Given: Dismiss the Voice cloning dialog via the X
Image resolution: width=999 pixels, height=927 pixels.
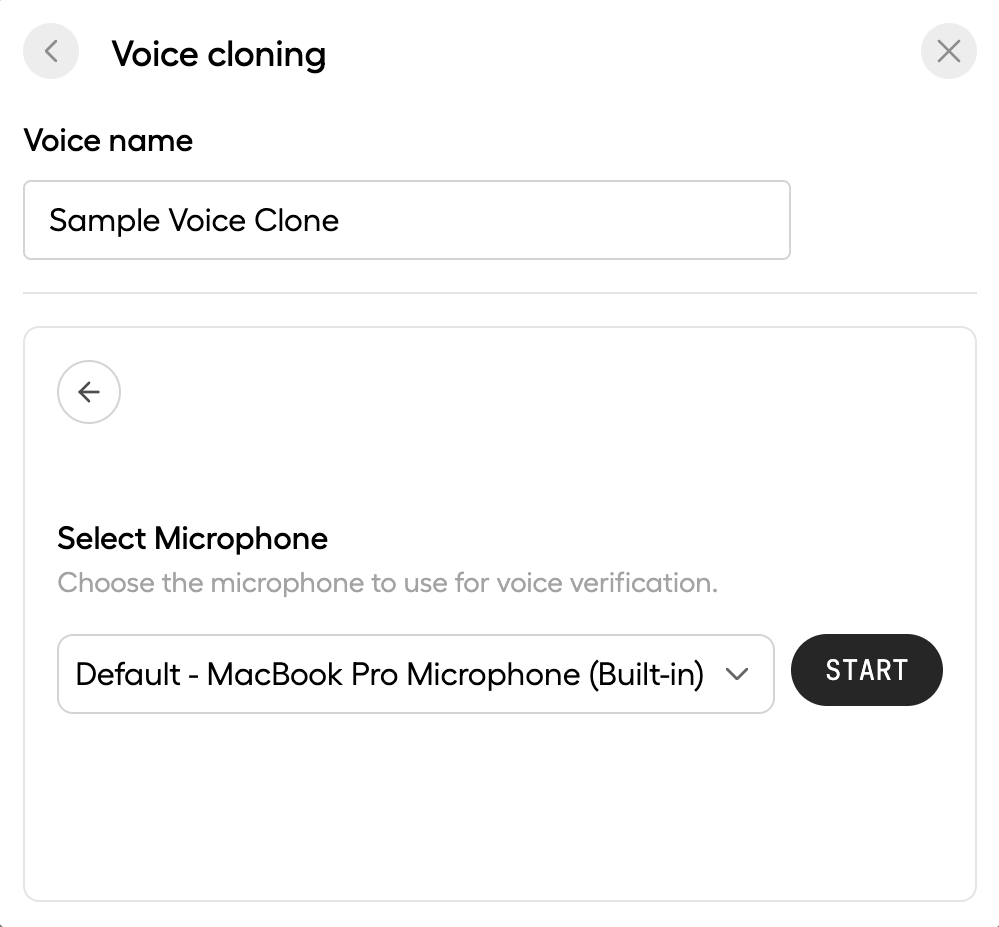Looking at the screenshot, I should click(x=947, y=51).
